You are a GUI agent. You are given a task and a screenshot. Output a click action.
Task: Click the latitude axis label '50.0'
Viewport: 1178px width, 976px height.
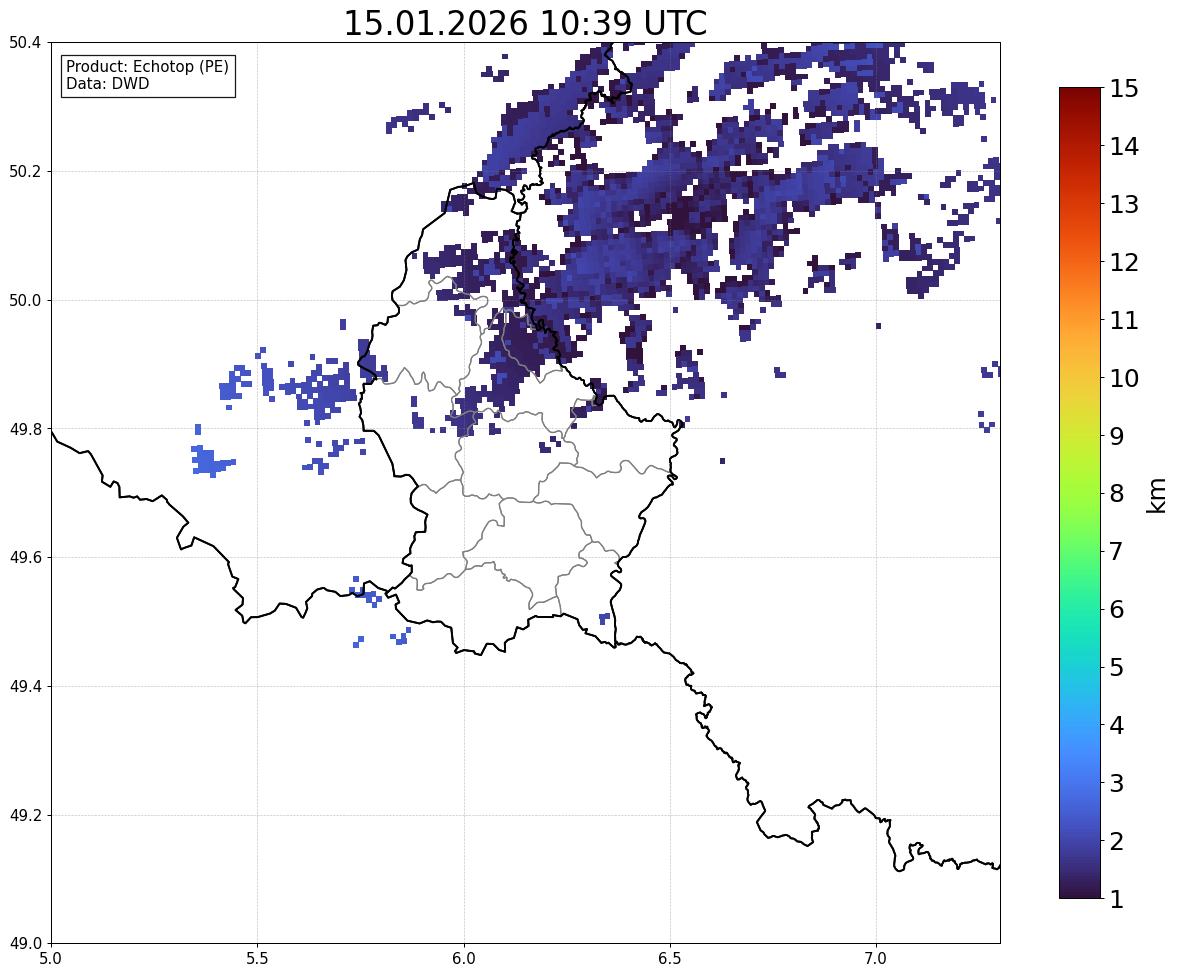point(24,301)
